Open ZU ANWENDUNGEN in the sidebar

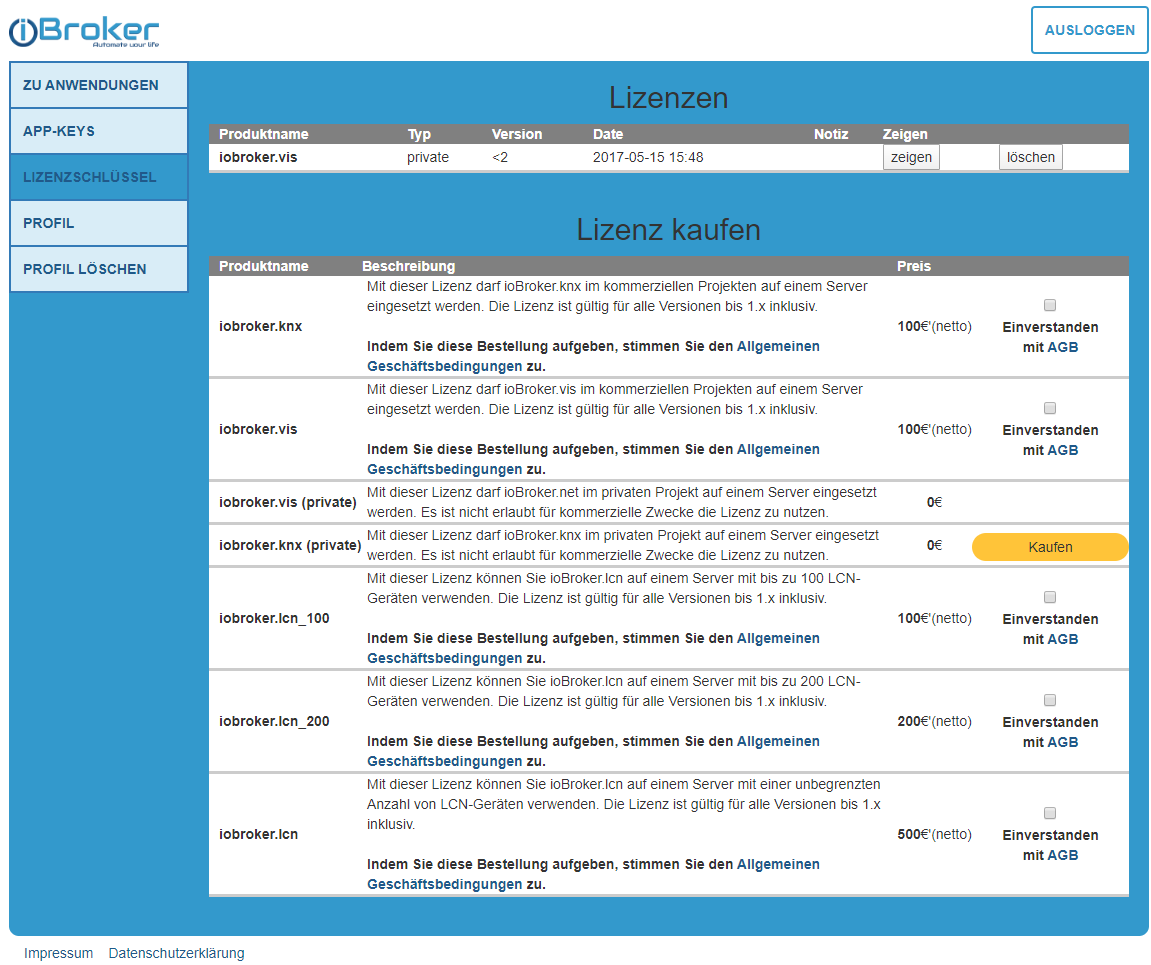click(x=98, y=85)
